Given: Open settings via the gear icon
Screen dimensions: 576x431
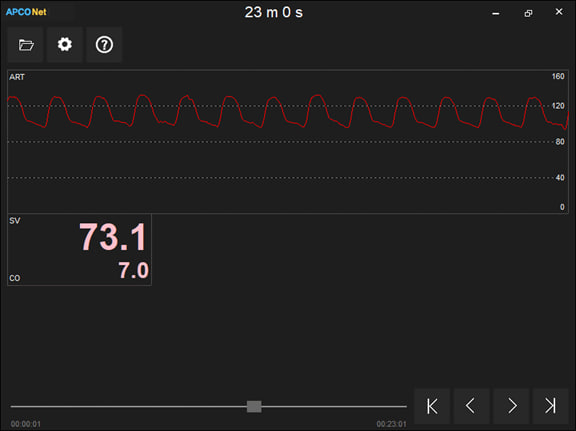Looking at the screenshot, I should 65,45.
